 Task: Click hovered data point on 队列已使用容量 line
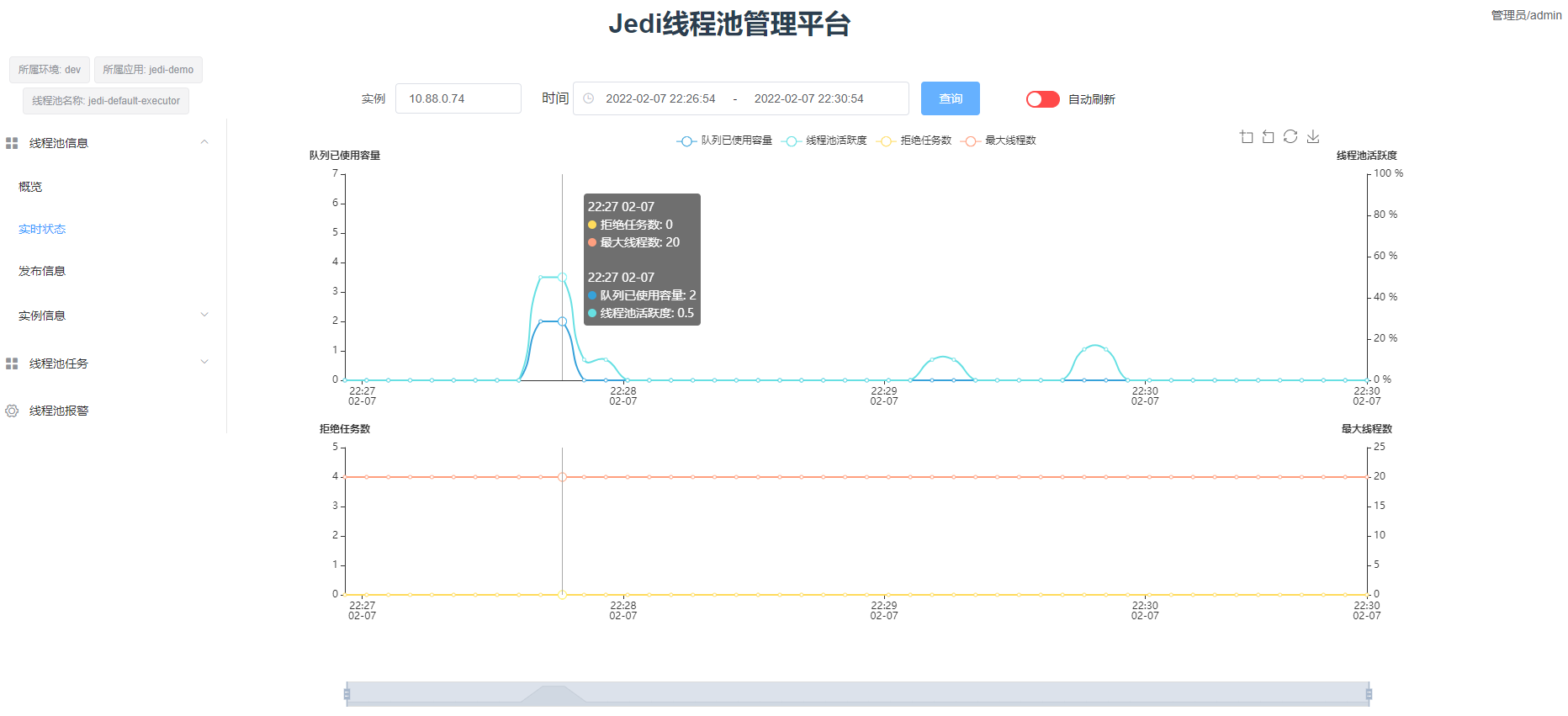coord(562,321)
